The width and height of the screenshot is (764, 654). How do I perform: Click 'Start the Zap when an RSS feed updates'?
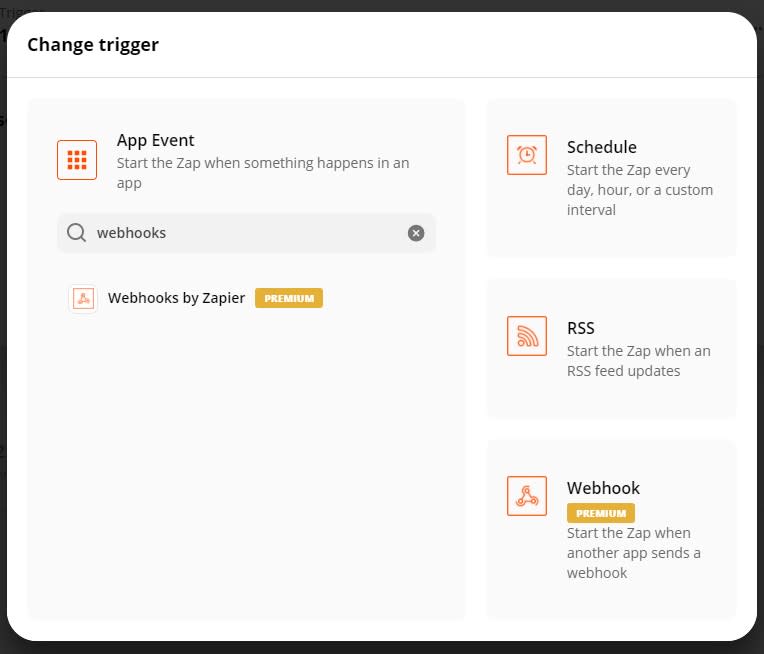(x=639, y=361)
